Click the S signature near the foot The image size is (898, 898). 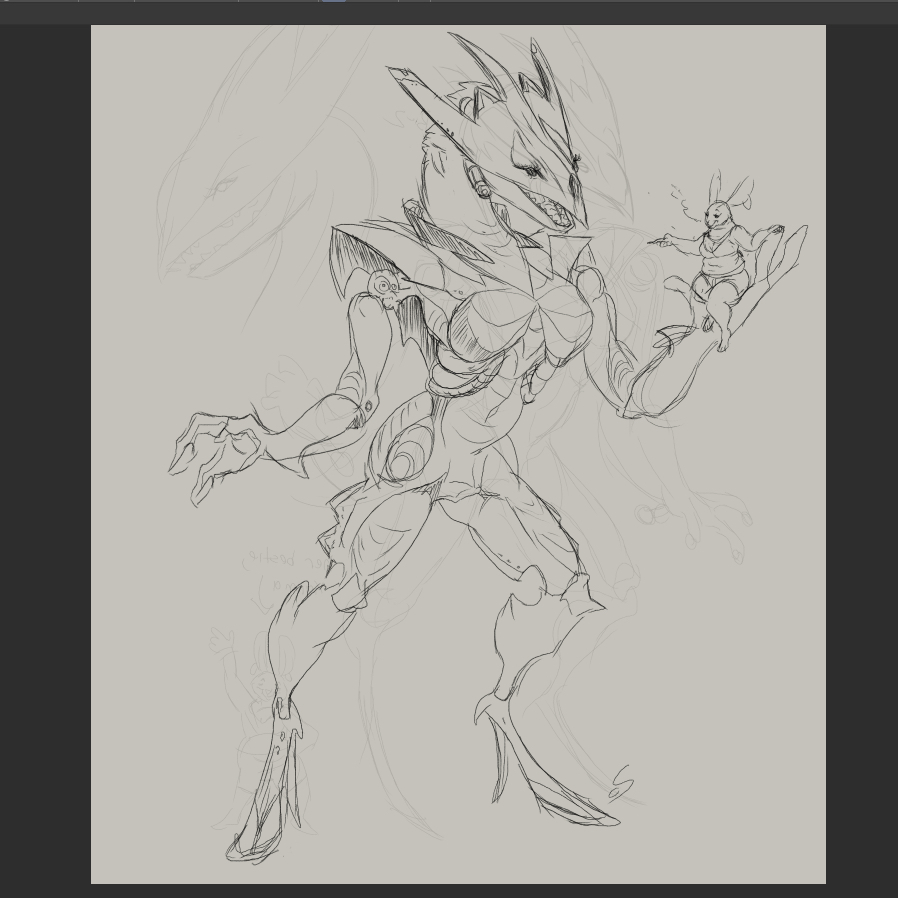[621, 782]
